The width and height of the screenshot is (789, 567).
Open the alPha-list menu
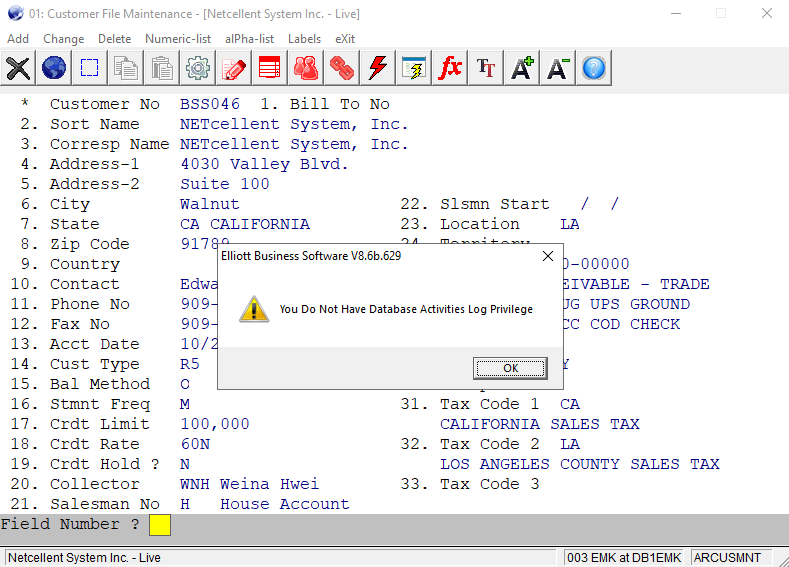click(x=249, y=39)
